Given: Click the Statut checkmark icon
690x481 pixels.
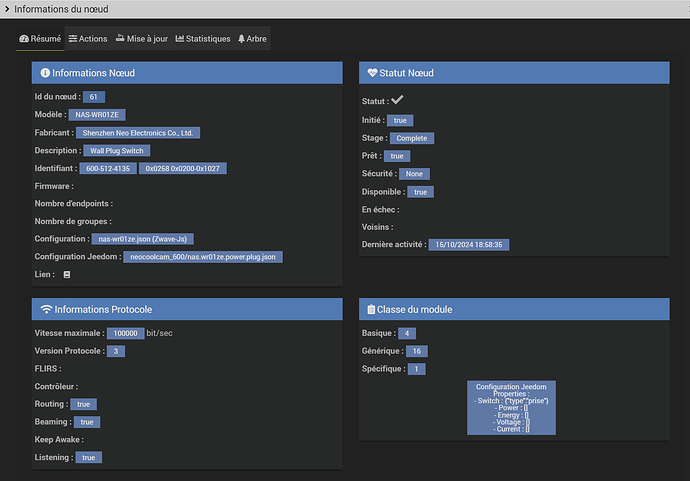Looking at the screenshot, I should point(397,100).
